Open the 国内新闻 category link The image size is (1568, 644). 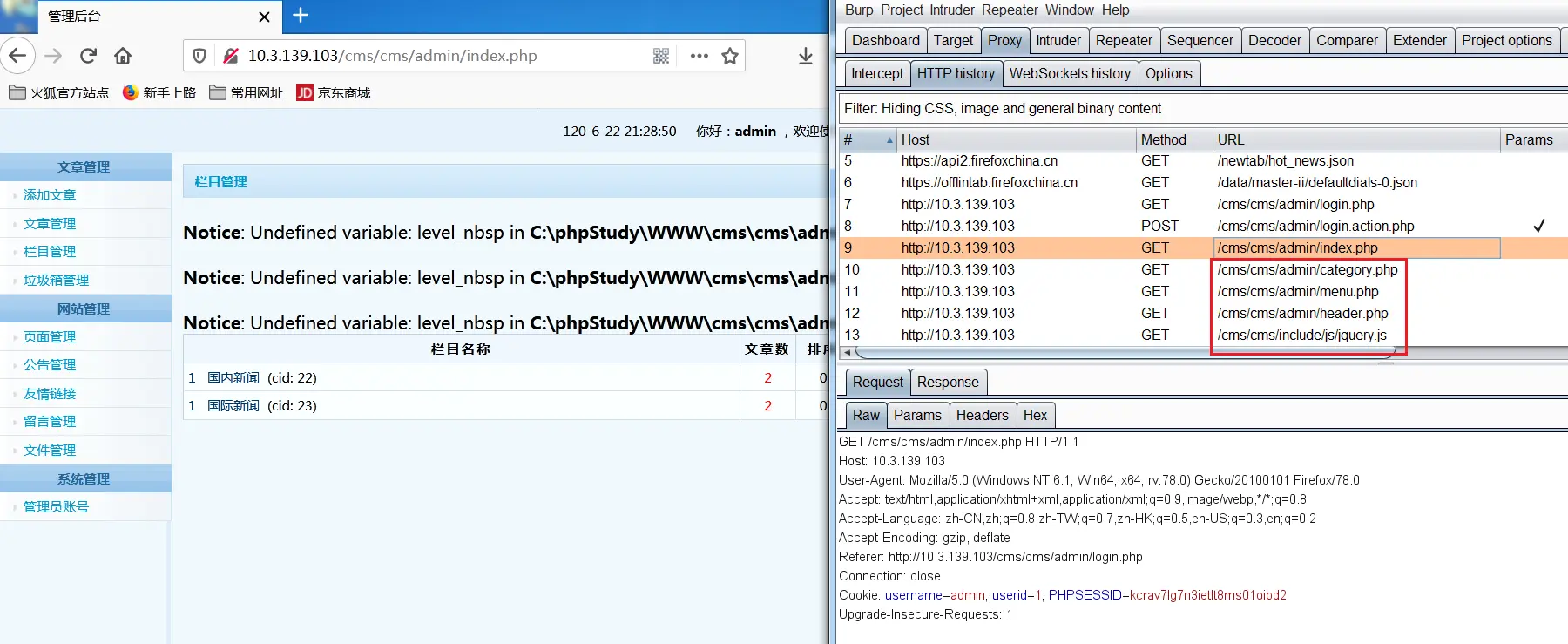233,378
